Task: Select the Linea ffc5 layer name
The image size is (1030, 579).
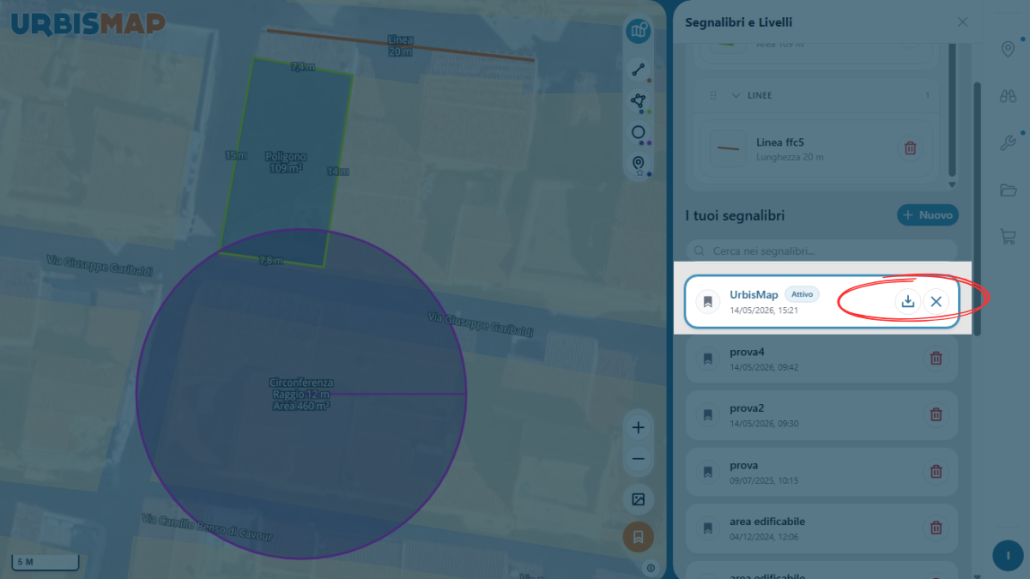Action: coord(780,142)
